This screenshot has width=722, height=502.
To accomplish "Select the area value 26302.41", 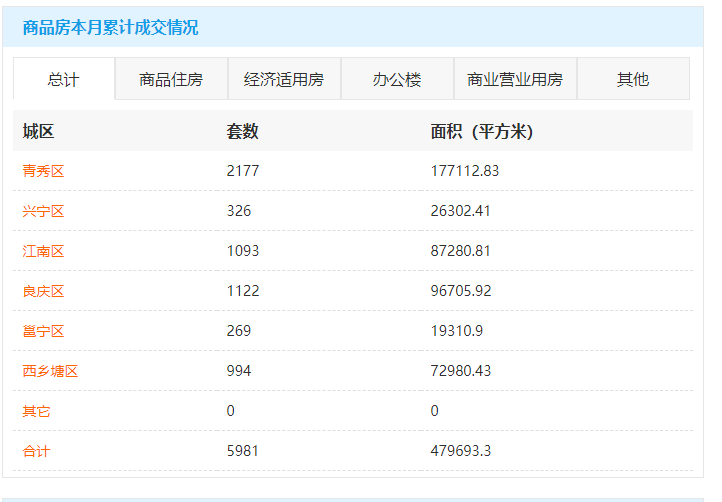I will click(460, 211).
